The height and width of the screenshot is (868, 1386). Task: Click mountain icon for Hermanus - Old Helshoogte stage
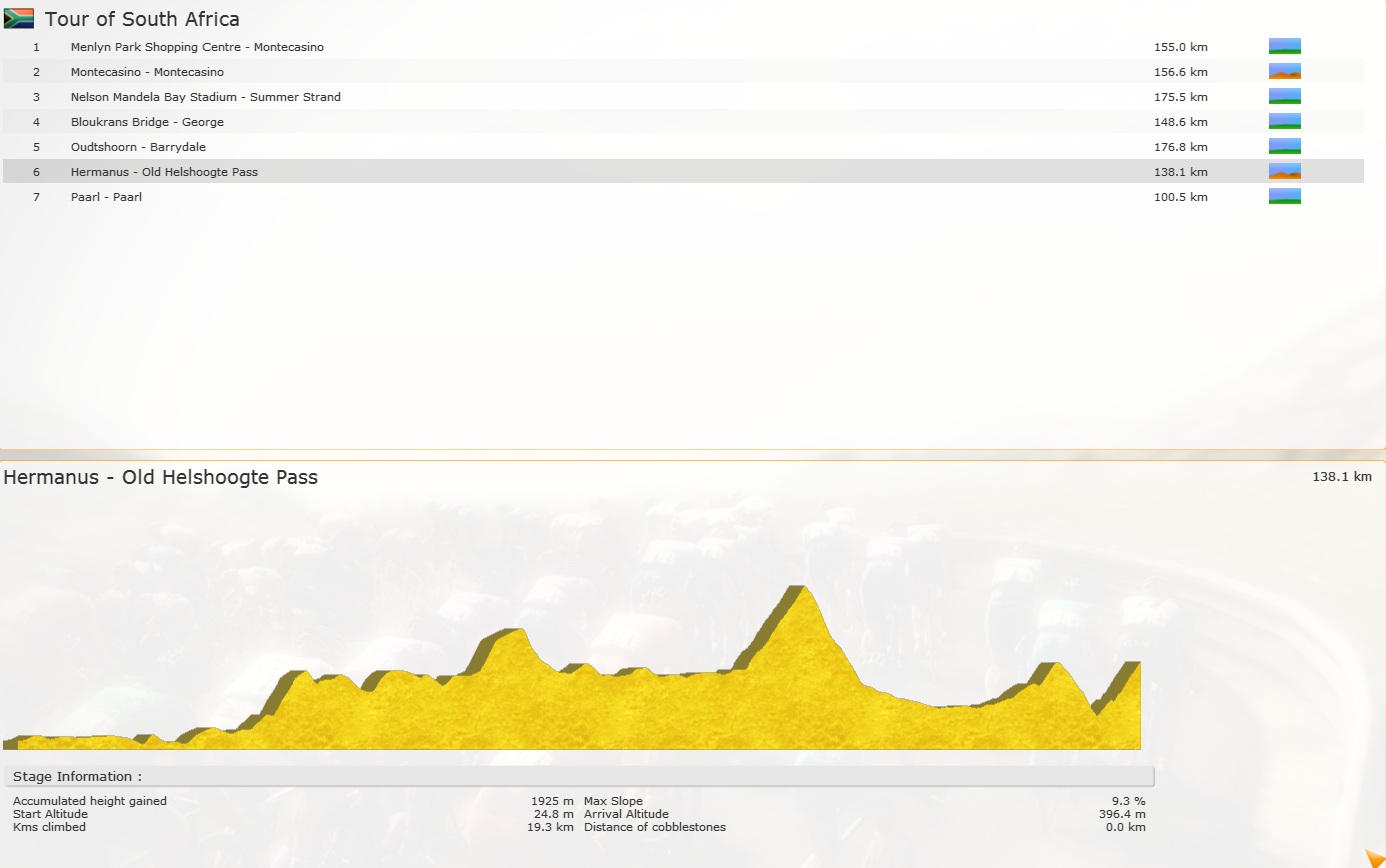tap(1284, 171)
